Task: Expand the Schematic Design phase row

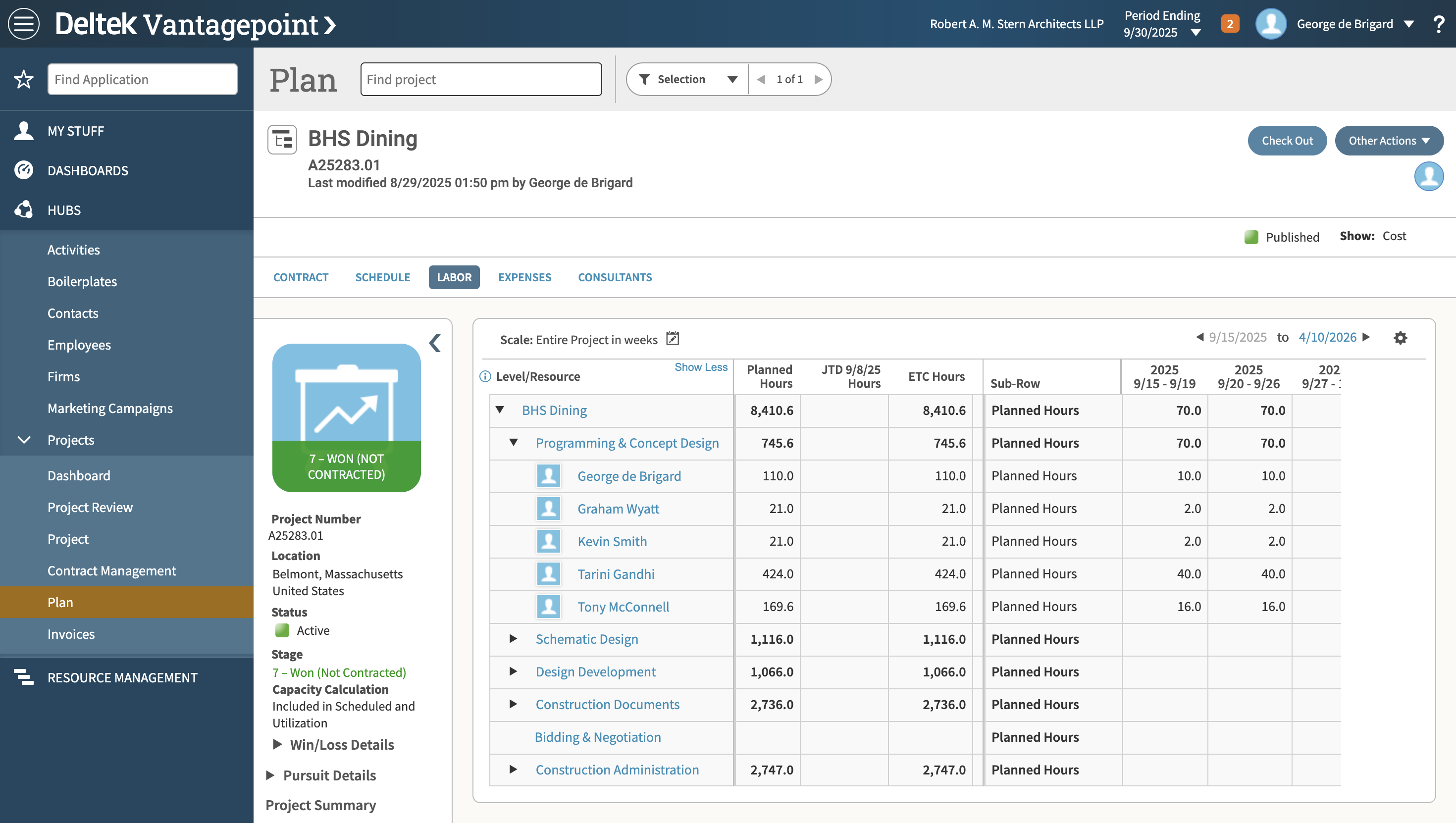Action: tap(513, 639)
